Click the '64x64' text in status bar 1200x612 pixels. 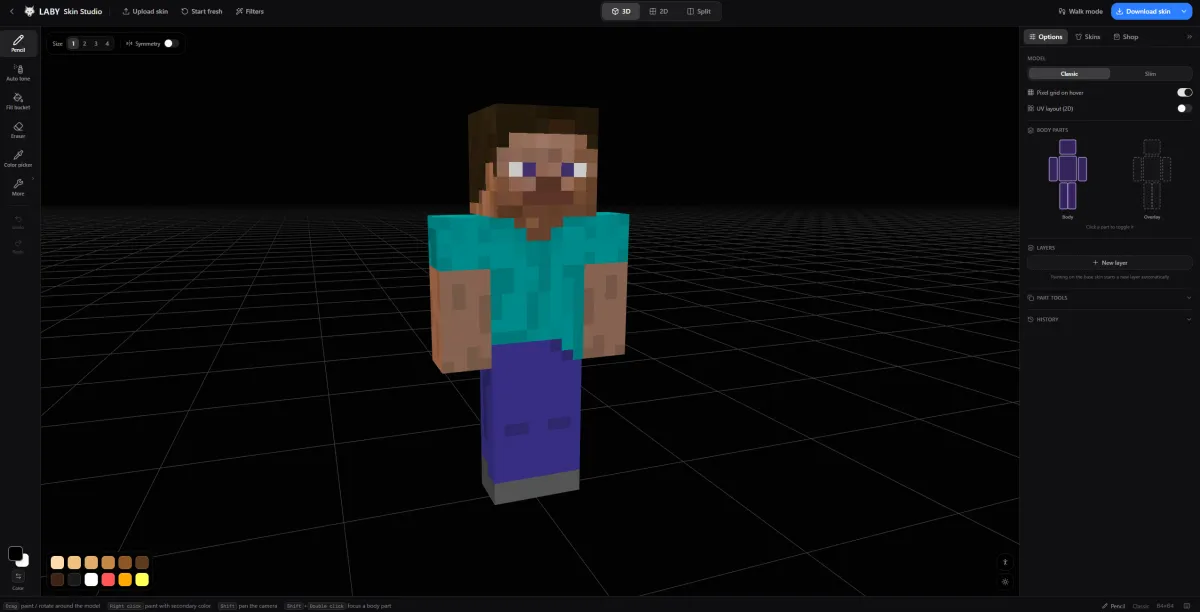tap(1165, 606)
